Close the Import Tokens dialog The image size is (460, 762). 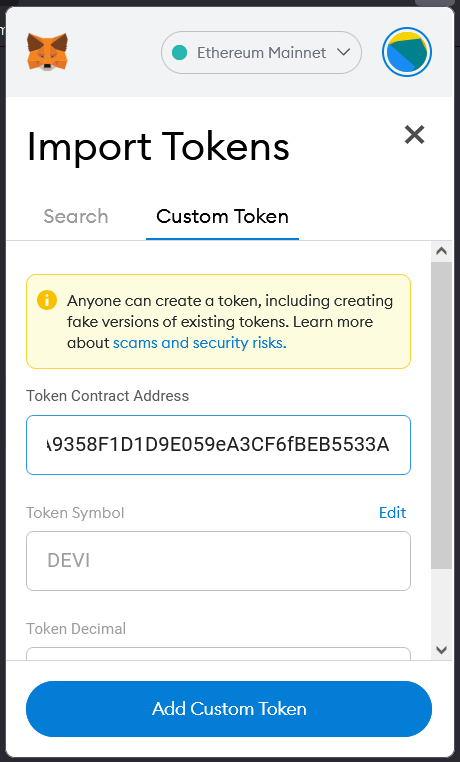pyautogui.click(x=414, y=135)
